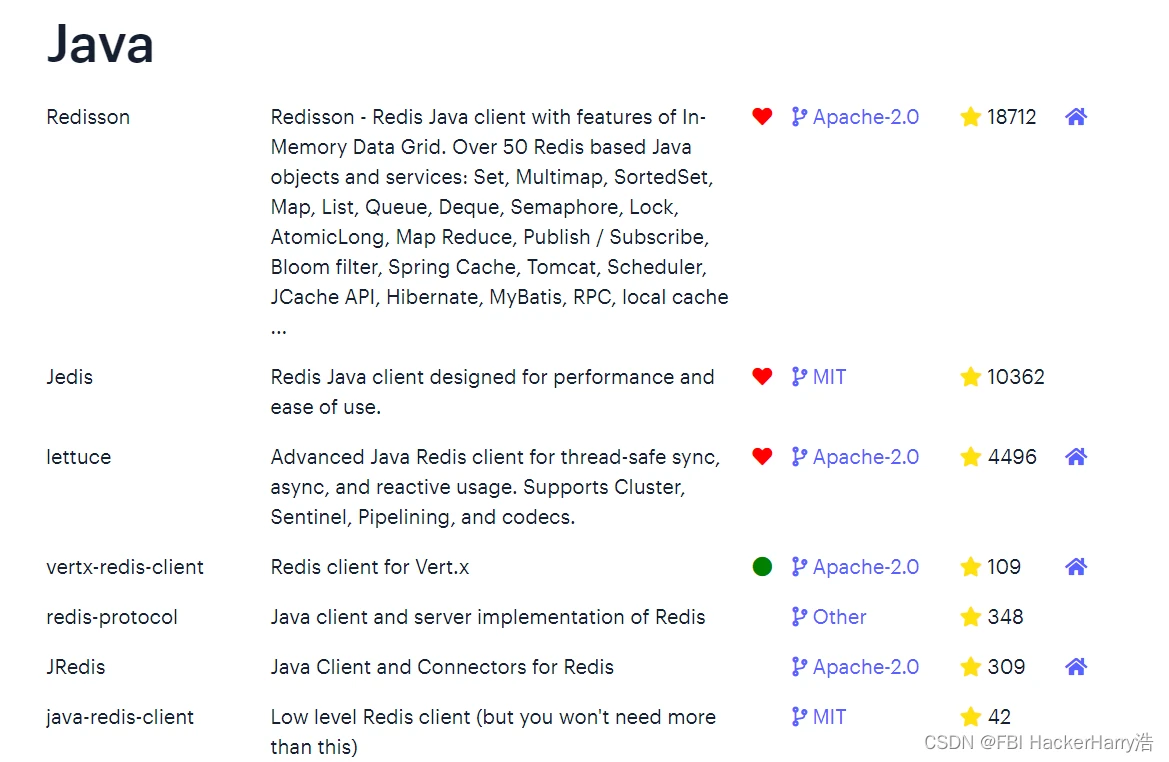Image resolution: width=1169 pixels, height=762 pixels.
Task: Click the java-redis-client name
Action: coord(120,717)
